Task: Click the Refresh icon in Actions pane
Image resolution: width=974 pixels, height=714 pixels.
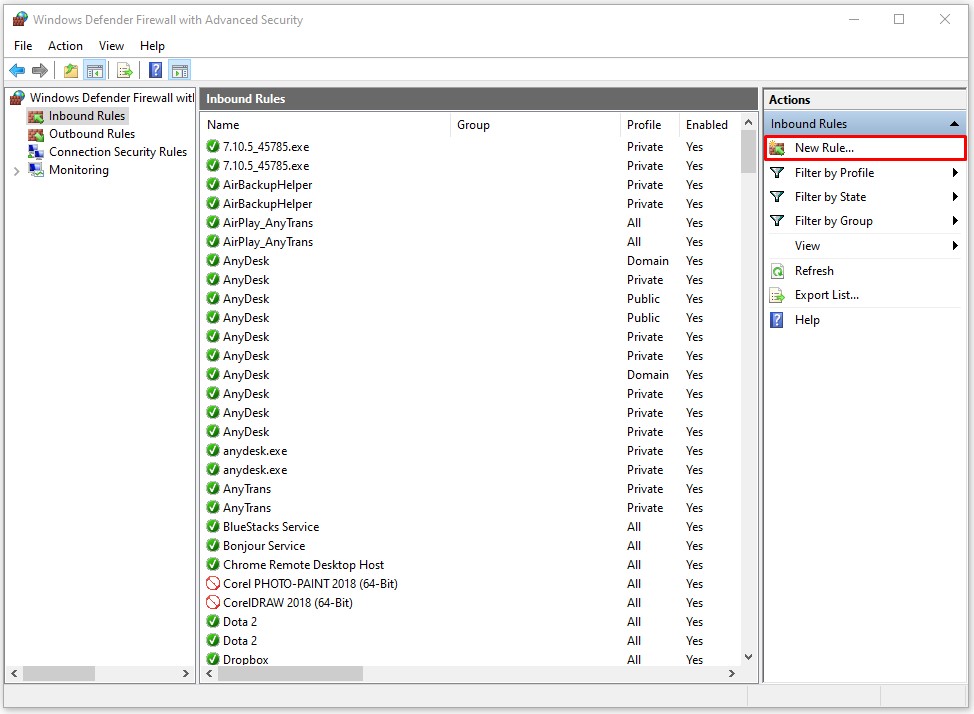Action: [x=777, y=271]
